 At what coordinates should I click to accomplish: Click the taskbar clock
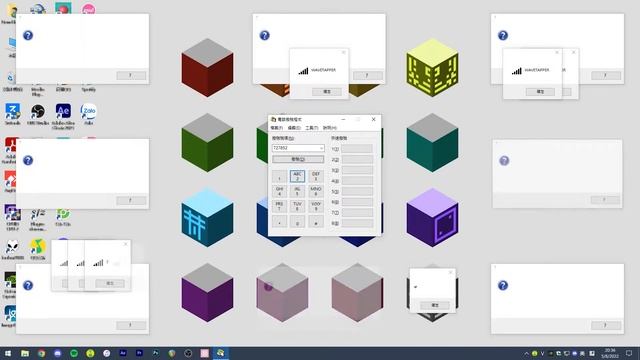[x=611, y=353]
